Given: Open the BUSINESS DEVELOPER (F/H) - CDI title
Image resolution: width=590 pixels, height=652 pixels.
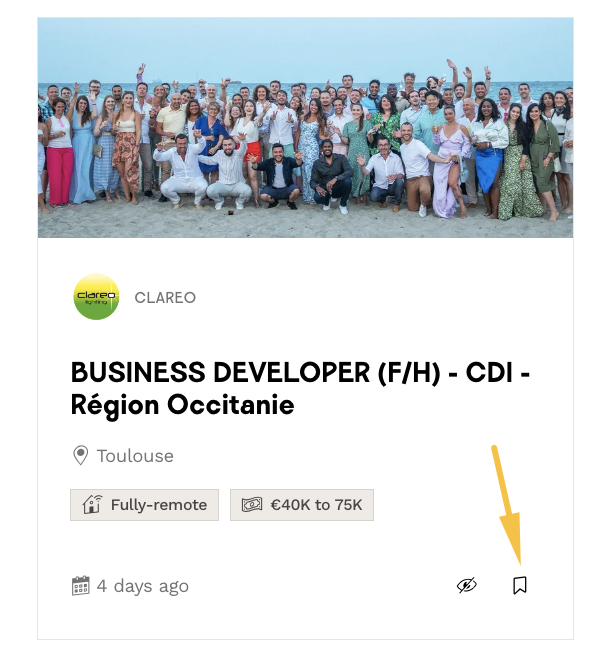Looking at the screenshot, I should click(x=300, y=372).
